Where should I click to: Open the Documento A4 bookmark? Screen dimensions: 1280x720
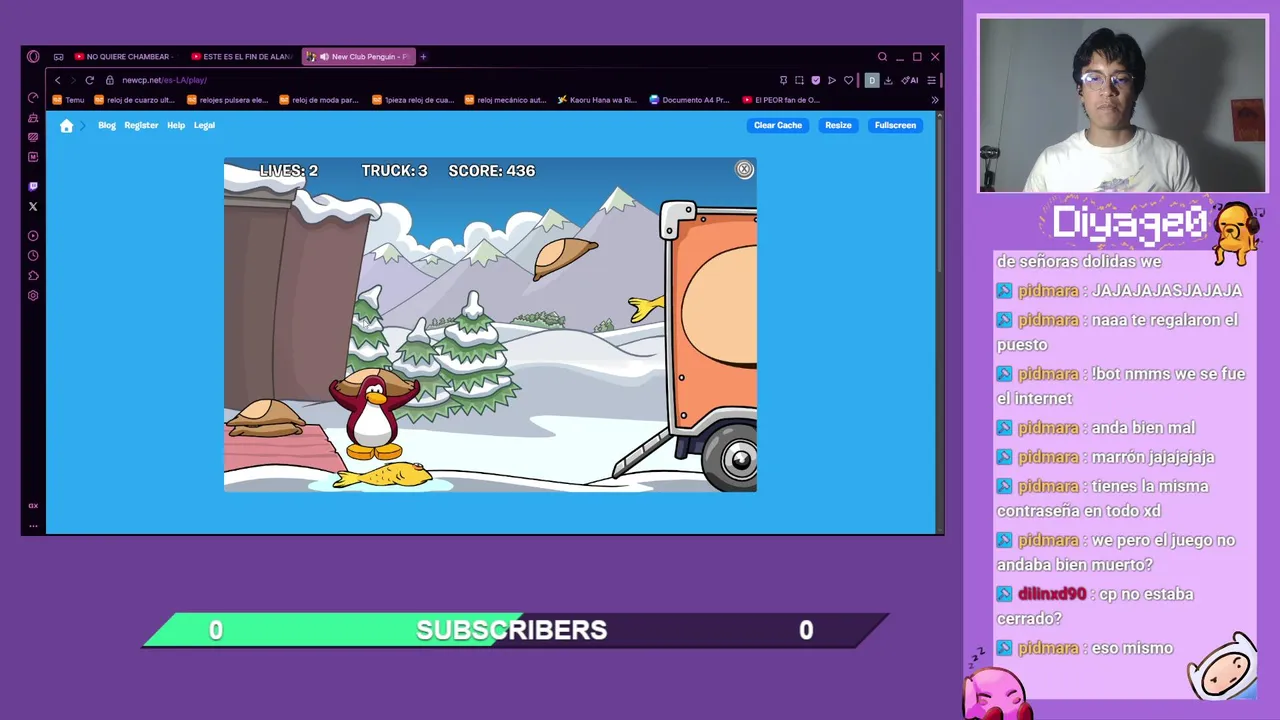coord(690,100)
